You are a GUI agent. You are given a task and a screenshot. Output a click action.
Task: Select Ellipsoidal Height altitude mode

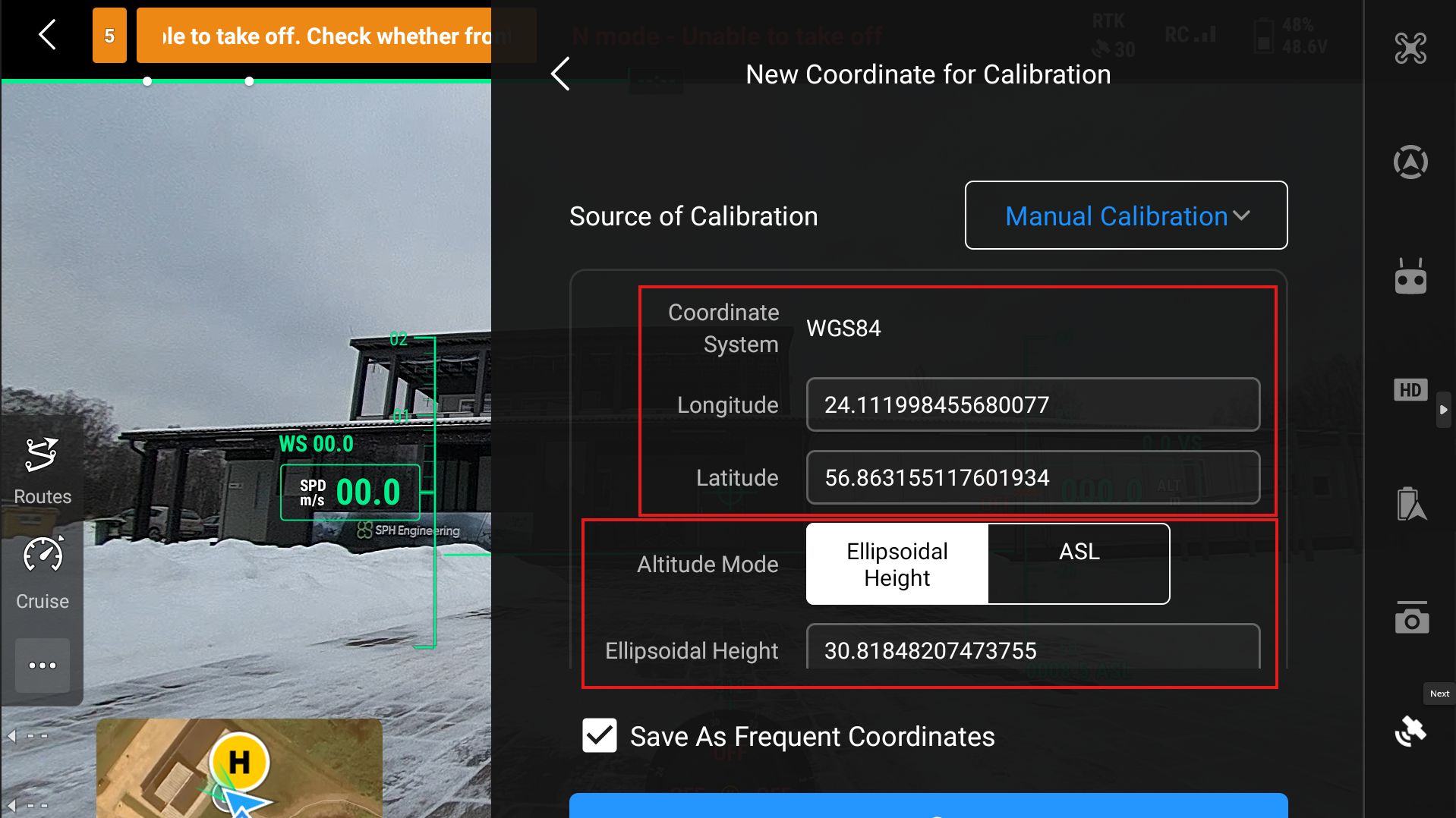[x=897, y=565]
